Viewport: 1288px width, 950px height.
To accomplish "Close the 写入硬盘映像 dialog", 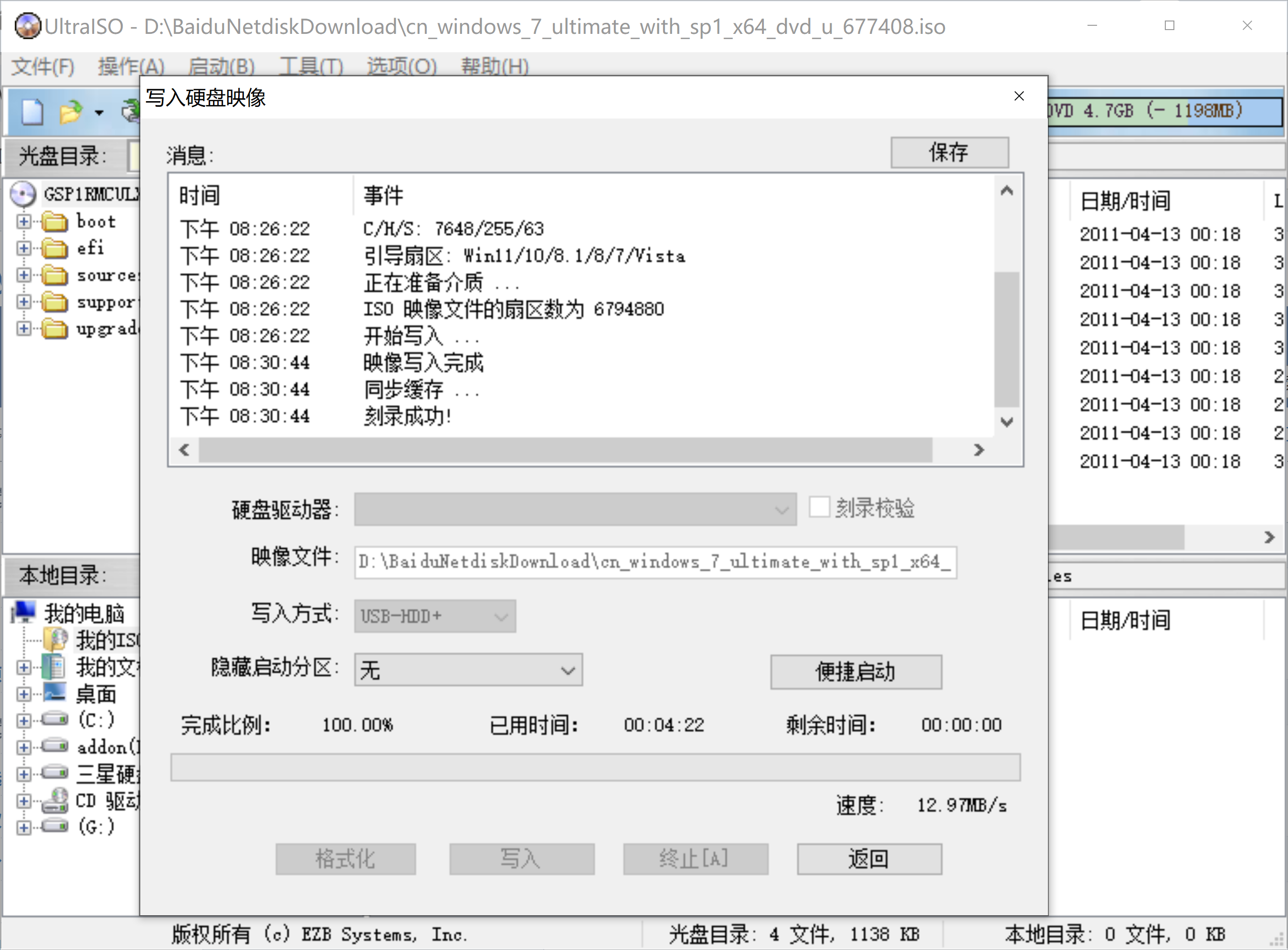I will point(1019,96).
